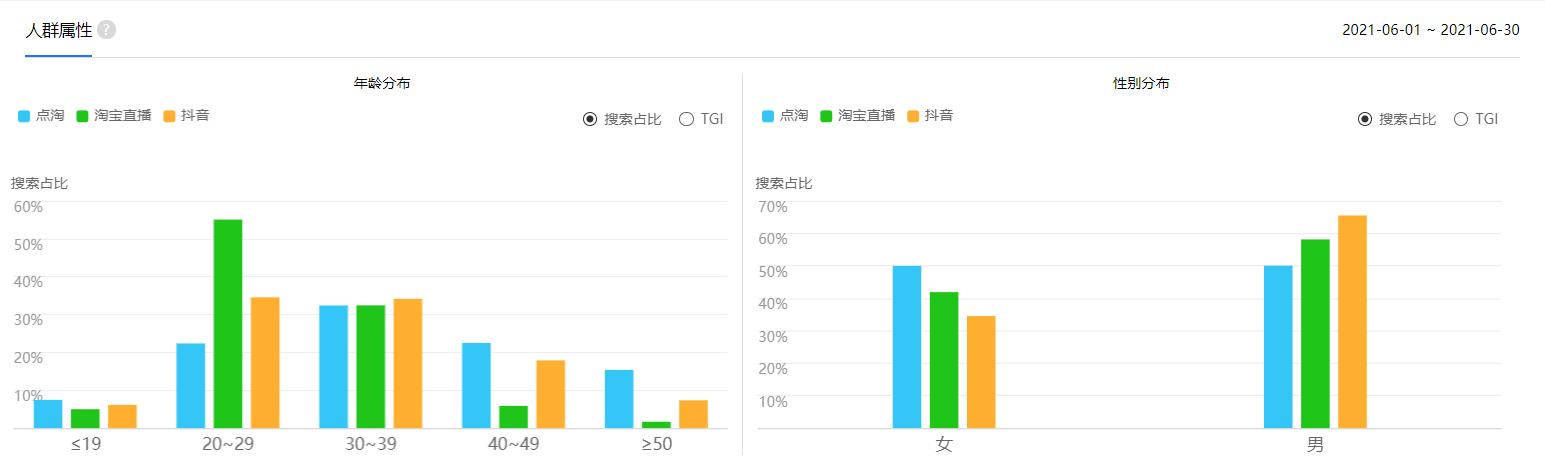The image size is (1545, 476).
Task: Select 搜索占比 radio in gender chart
Action: 1365,119
